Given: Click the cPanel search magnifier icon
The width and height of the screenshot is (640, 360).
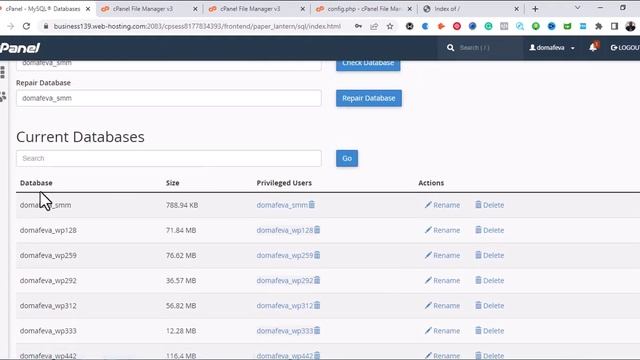Looking at the screenshot, I should [450, 48].
